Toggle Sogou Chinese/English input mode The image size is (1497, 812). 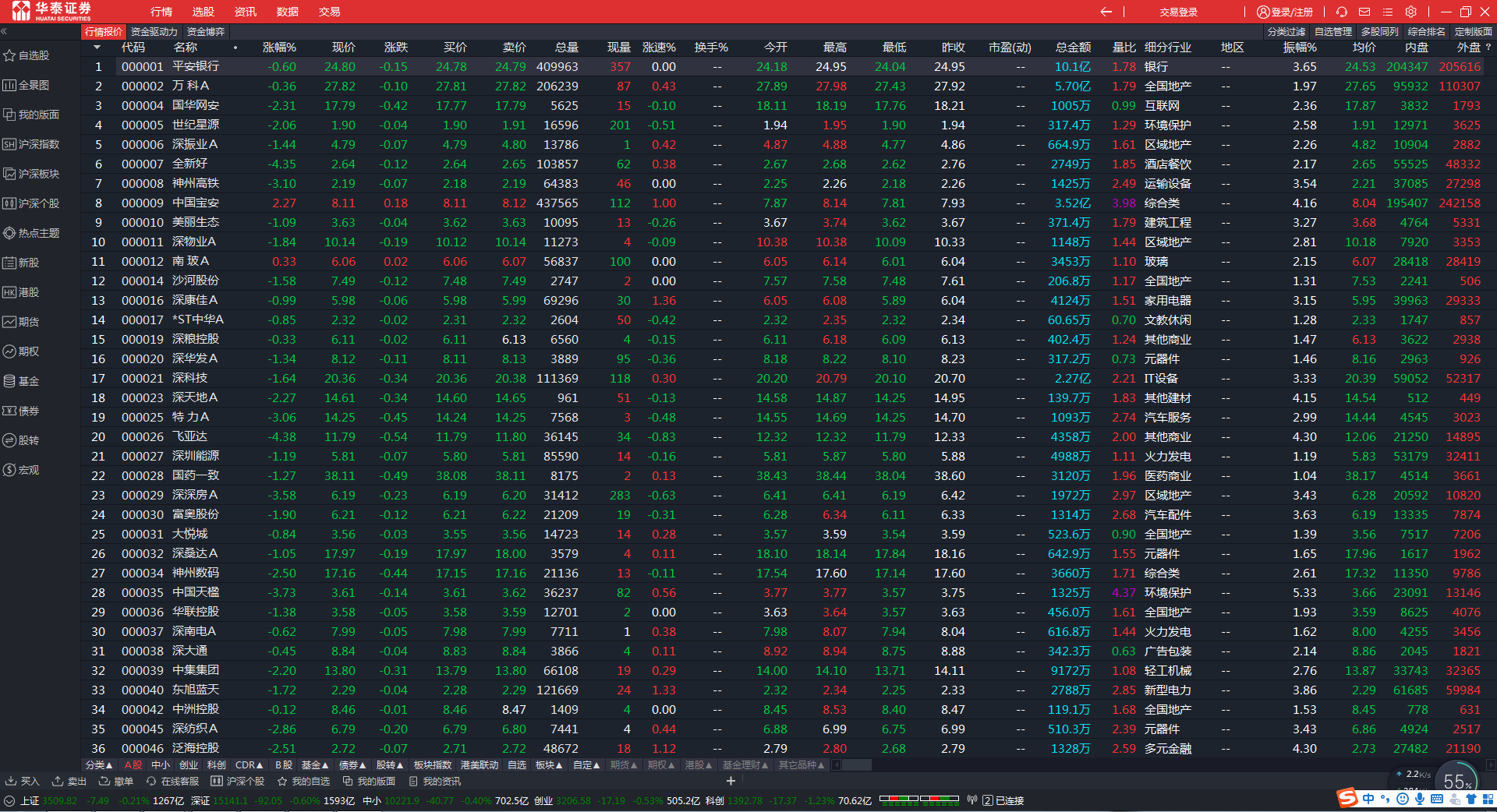(x=1368, y=799)
